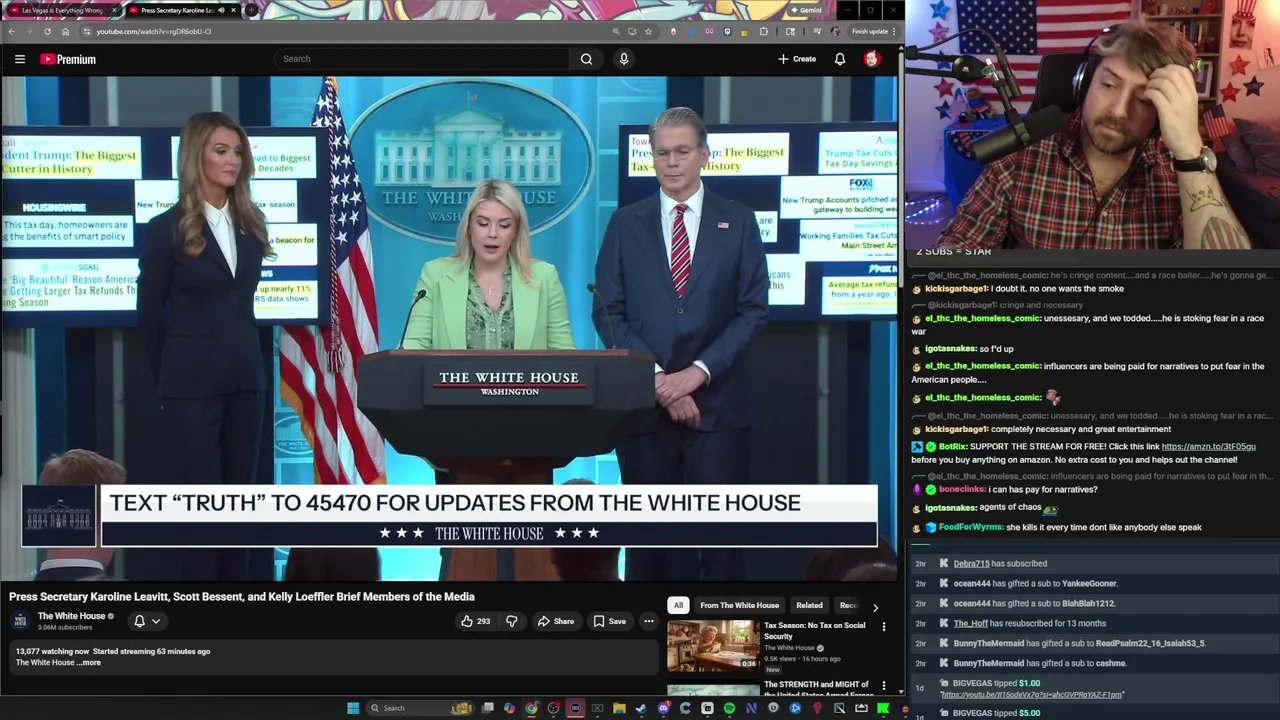Select From The White House chip
This screenshot has width=1280, height=720.
(x=739, y=605)
